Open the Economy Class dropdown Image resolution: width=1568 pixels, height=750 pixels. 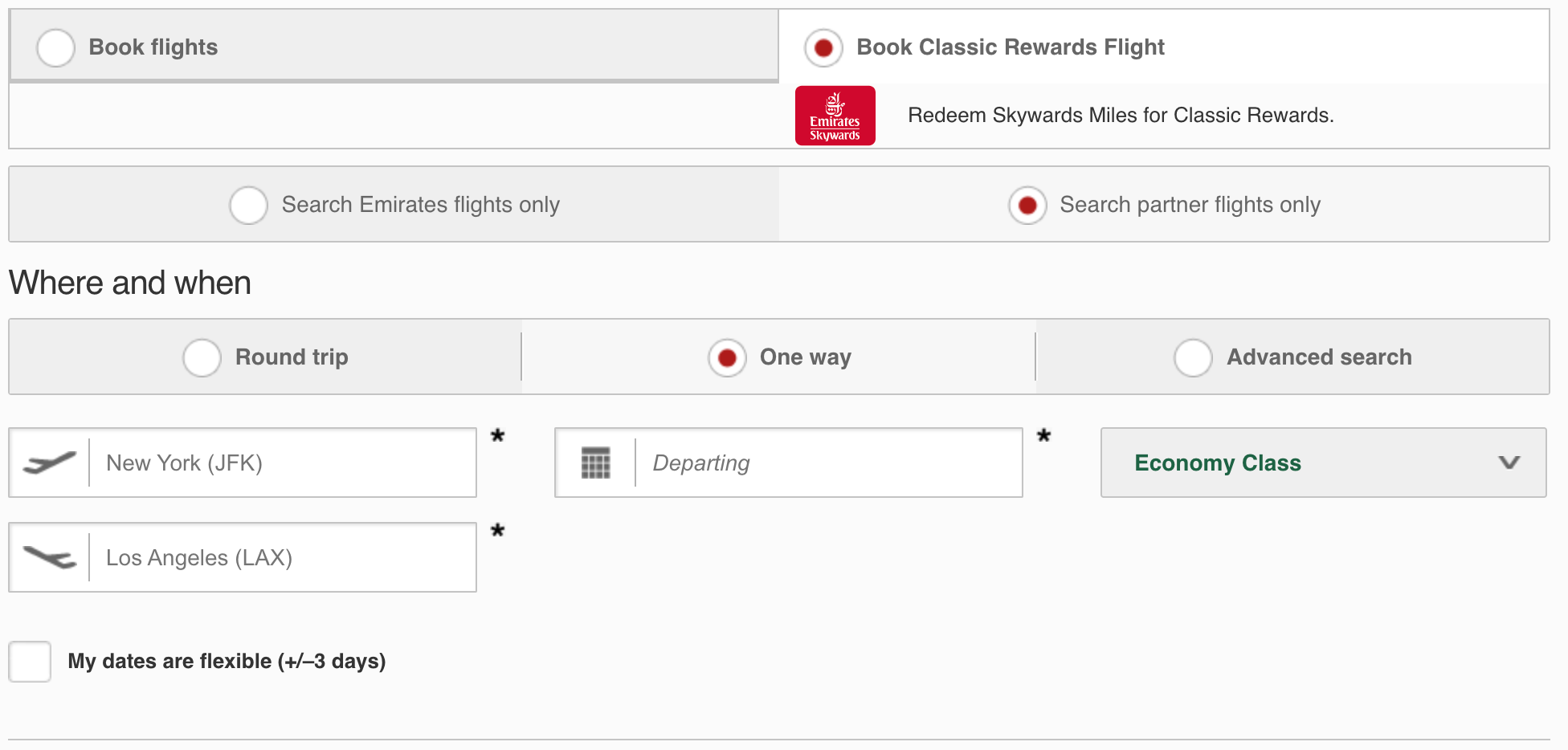(1323, 463)
